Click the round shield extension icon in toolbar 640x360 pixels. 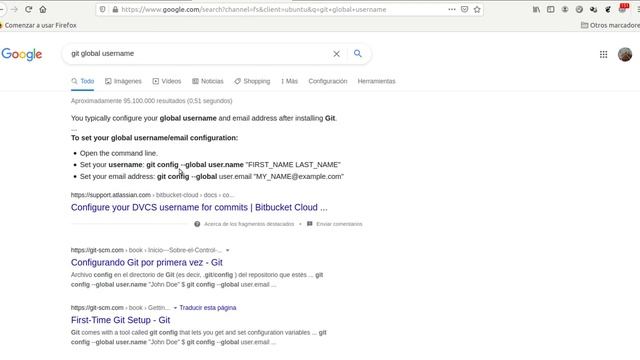[579, 9]
